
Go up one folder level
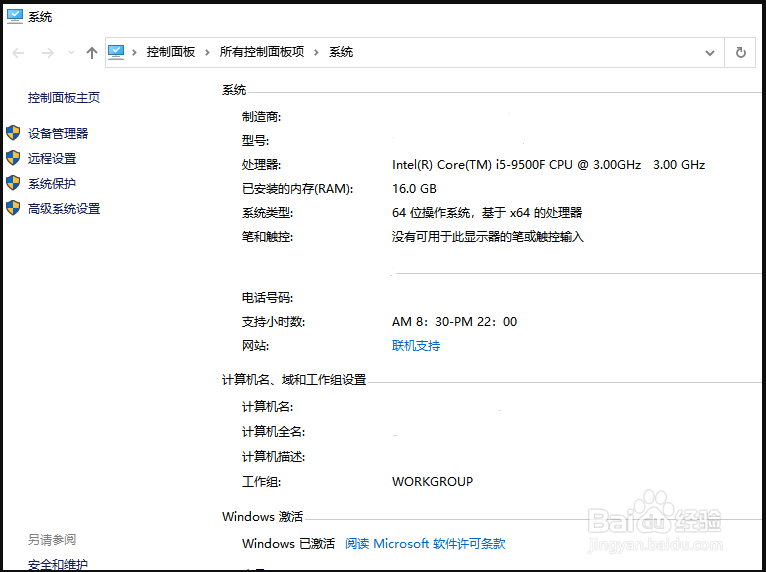[91, 53]
